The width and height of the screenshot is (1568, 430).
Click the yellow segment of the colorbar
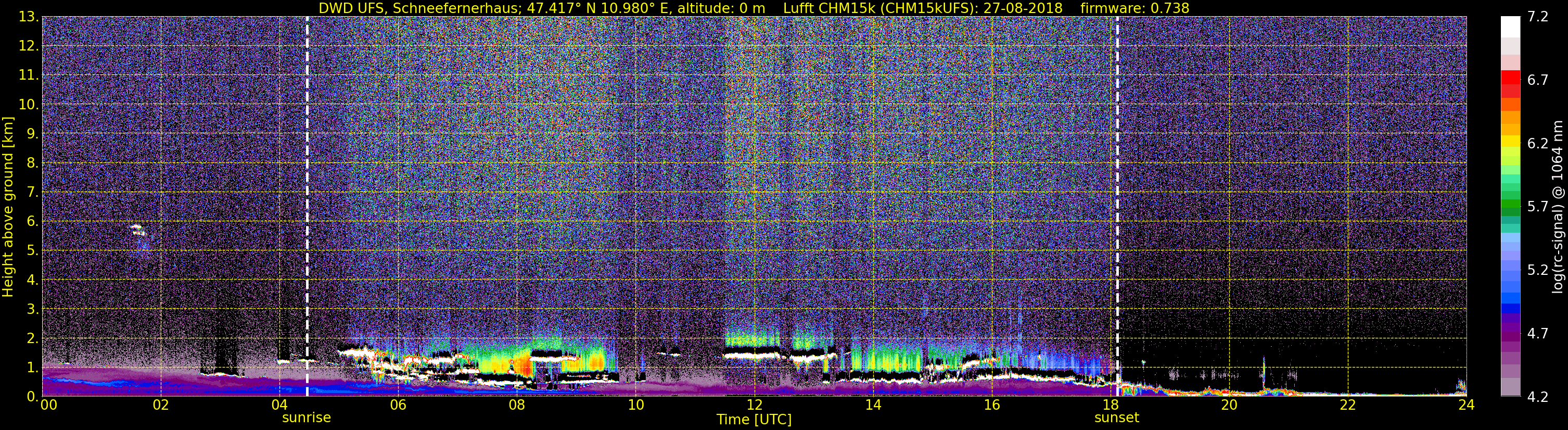point(1510,141)
